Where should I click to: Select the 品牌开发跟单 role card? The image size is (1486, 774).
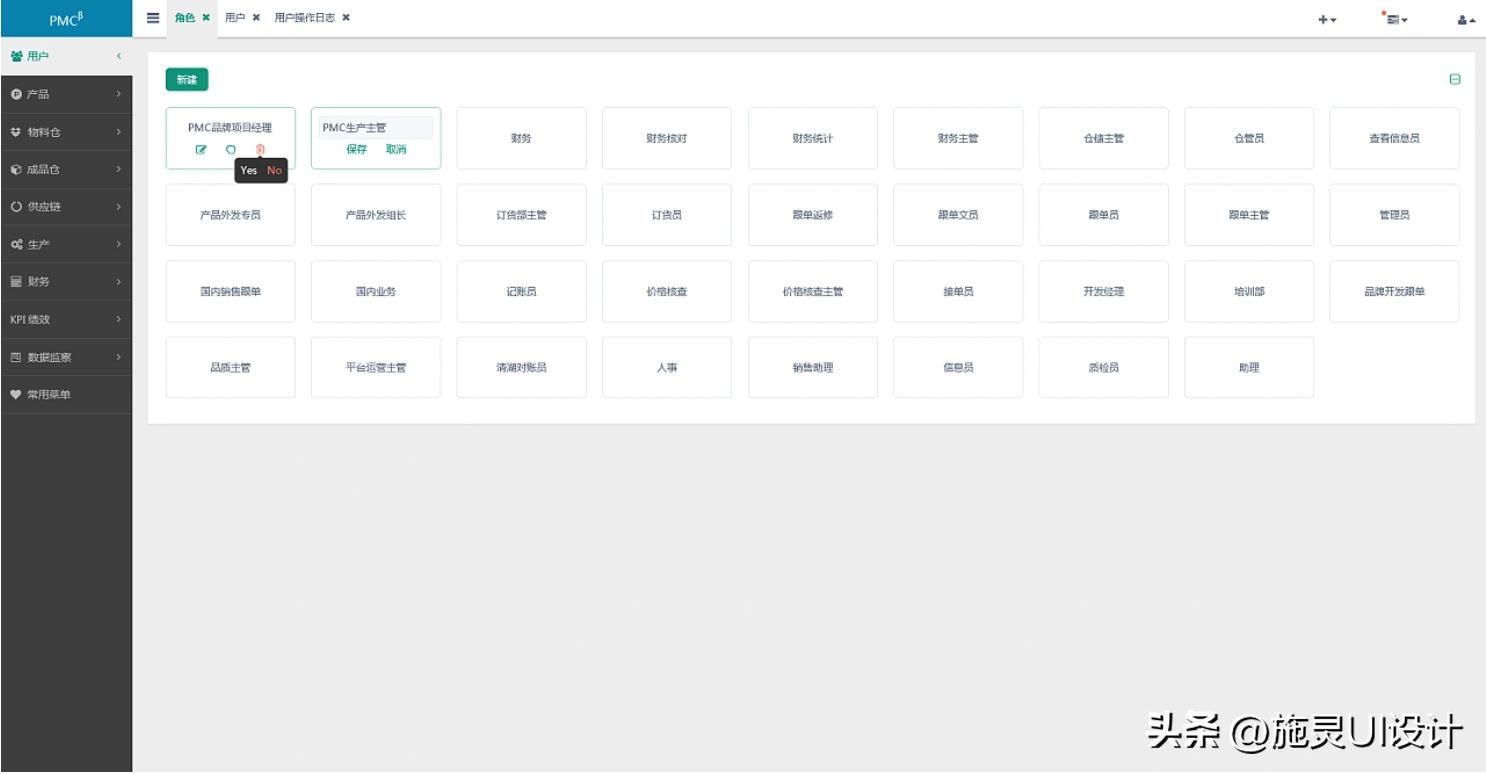point(1394,291)
